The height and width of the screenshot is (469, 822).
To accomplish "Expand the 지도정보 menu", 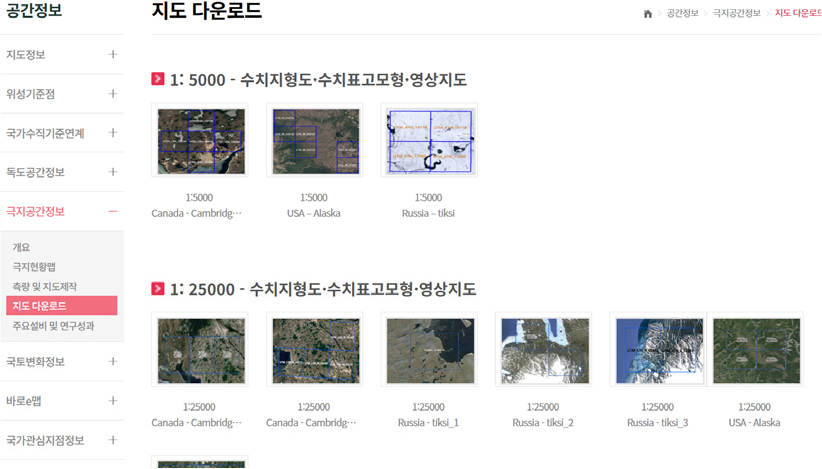I will 113,54.
